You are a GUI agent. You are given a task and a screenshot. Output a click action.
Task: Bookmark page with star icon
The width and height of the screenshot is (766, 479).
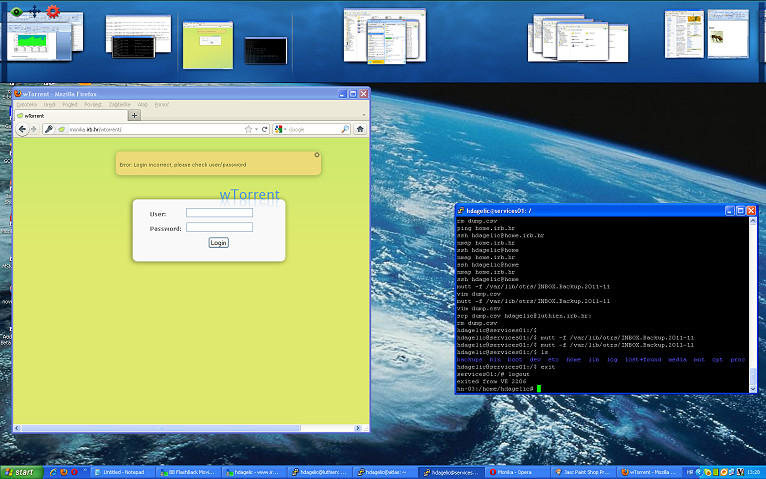pyautogui.click(x=248, y=129)
